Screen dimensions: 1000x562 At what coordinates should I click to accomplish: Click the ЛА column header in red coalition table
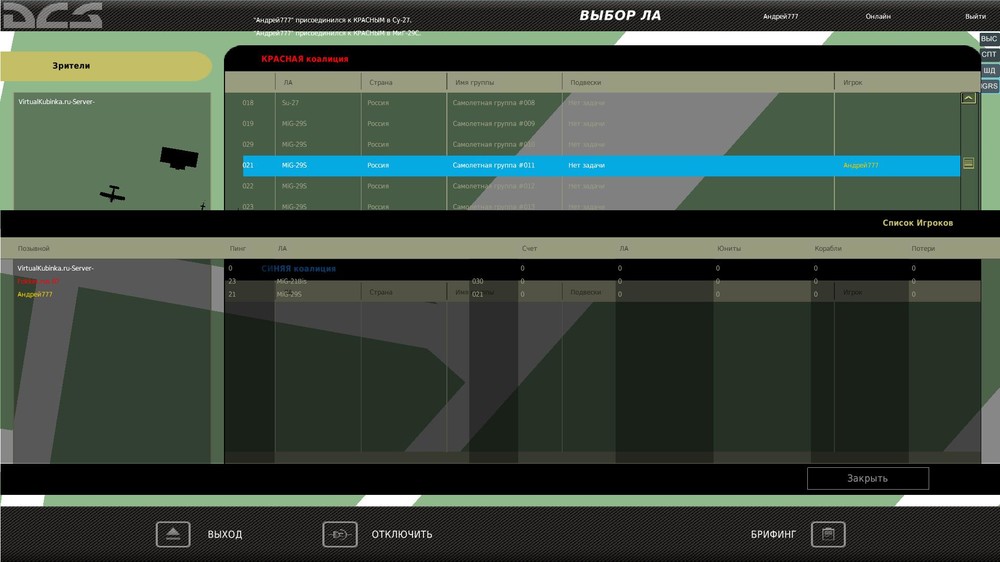tap(288, 83)
